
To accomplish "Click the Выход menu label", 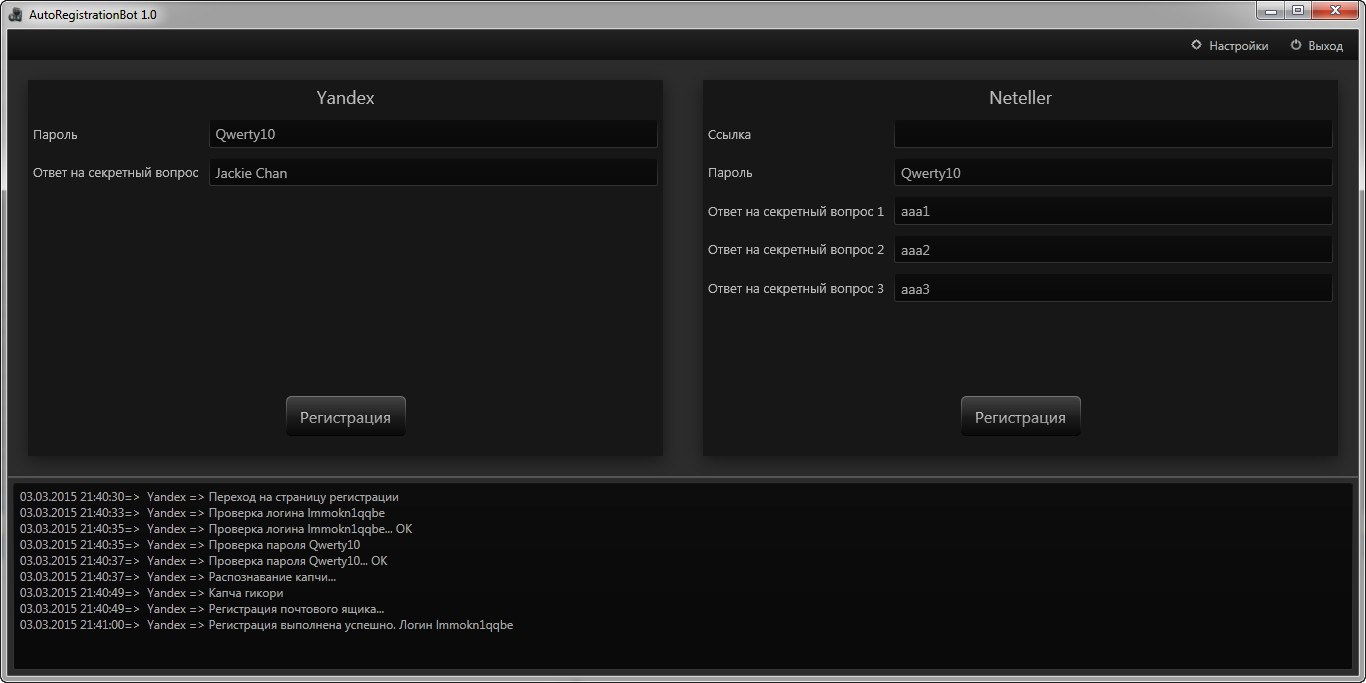I will (x=1325, y=46).
